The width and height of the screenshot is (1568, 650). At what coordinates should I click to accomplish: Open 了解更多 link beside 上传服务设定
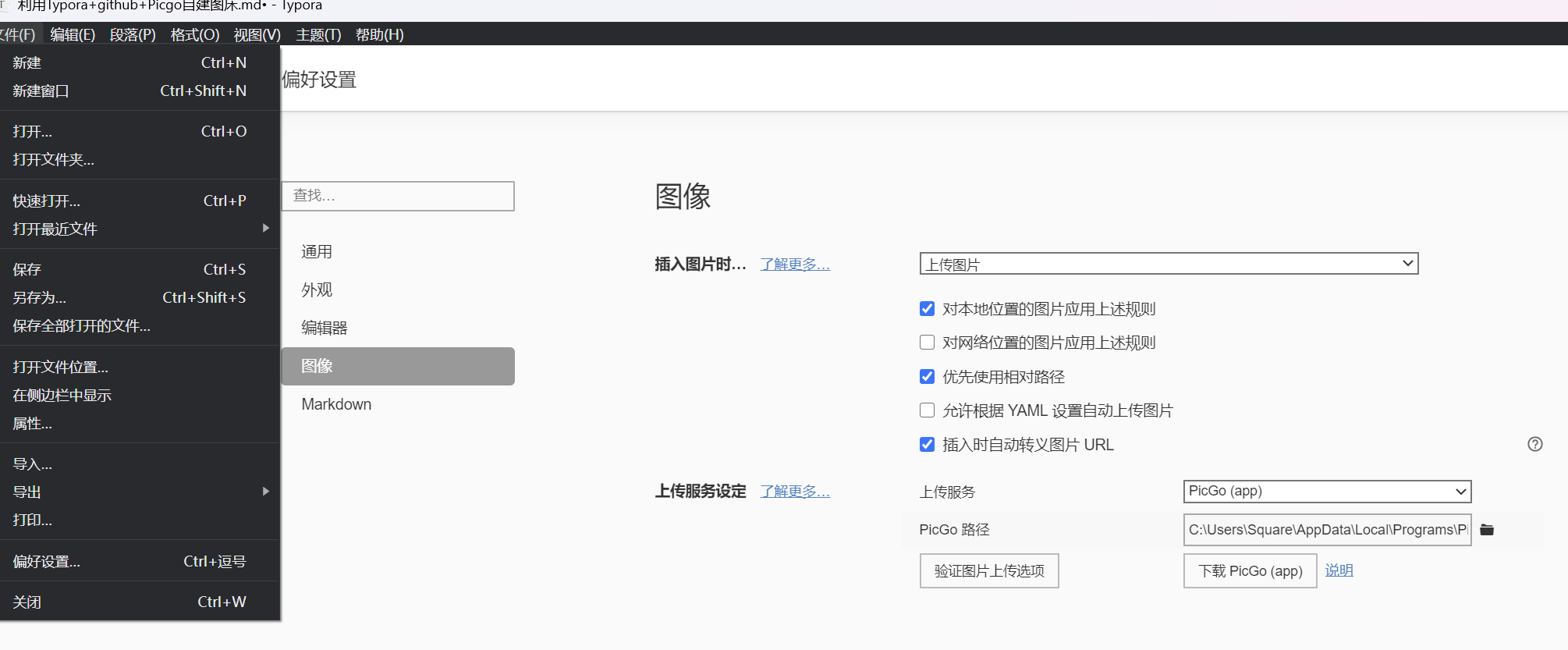795,492
